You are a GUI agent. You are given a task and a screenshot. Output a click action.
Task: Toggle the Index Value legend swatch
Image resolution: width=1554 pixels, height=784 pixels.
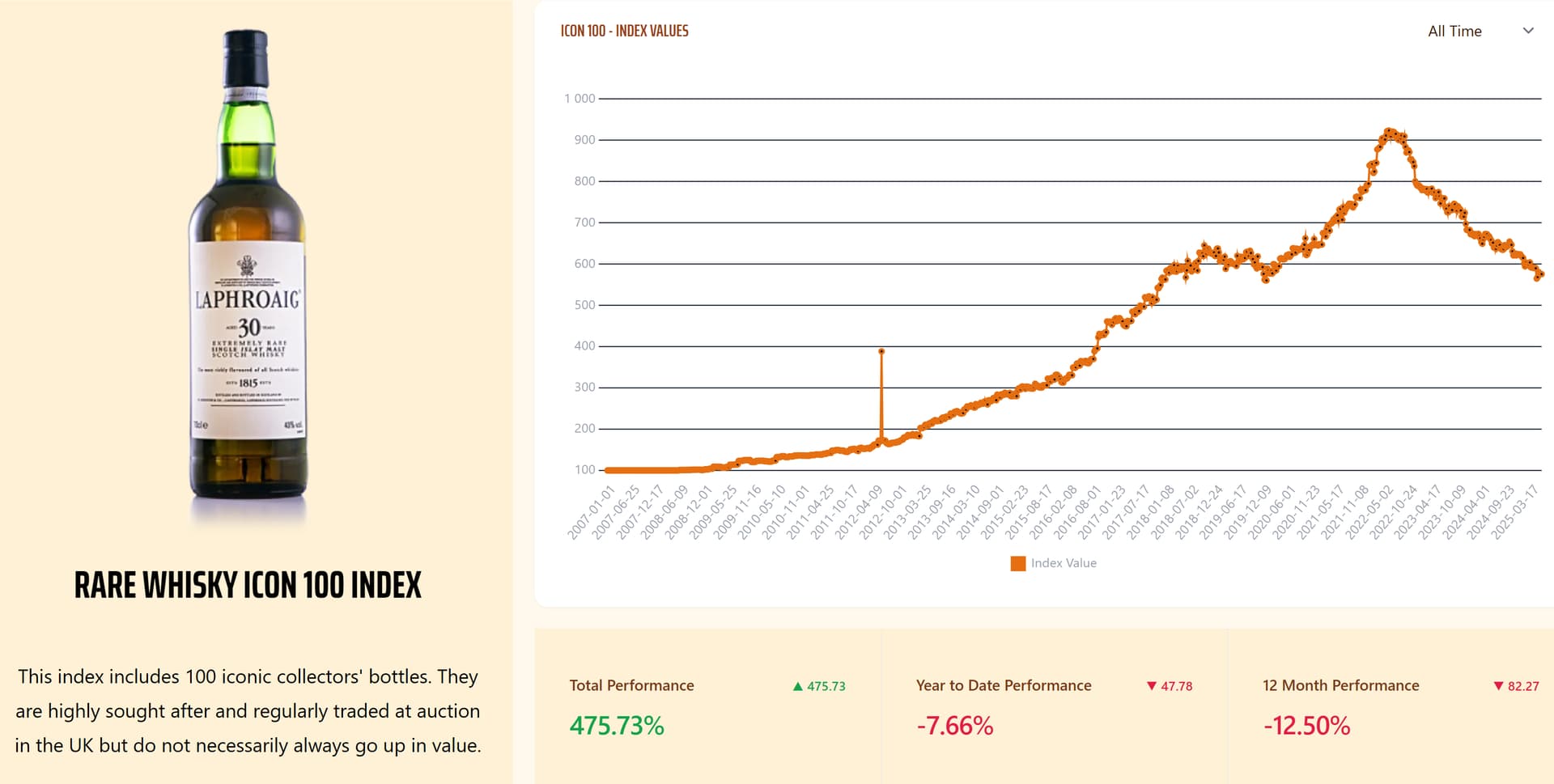point(1018,563)
